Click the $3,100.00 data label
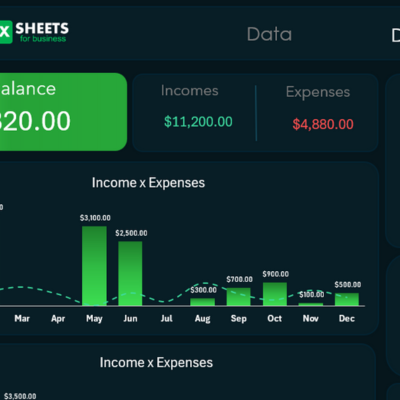 95,218
